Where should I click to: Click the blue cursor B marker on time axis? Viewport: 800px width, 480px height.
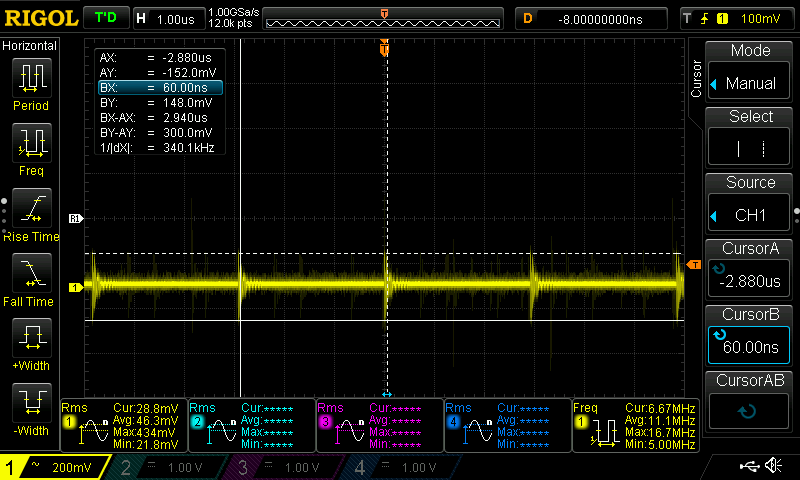(x=387, y=394)
